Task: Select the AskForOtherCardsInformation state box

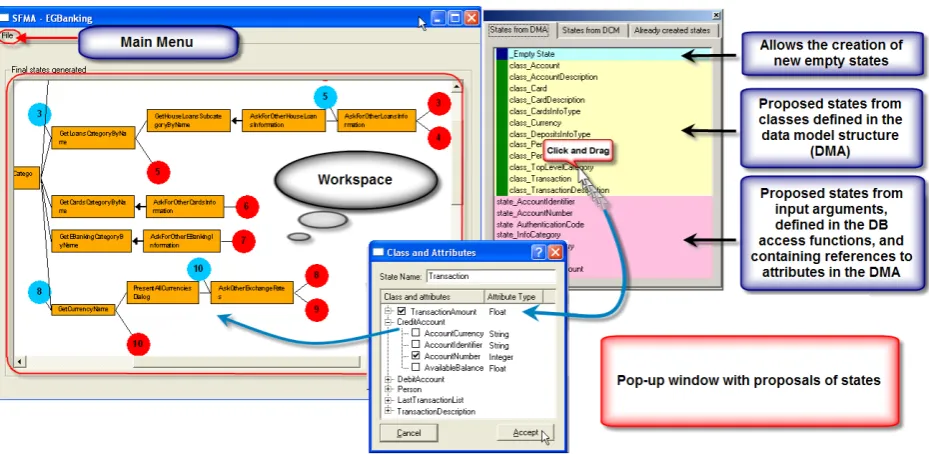Action: click(185, 206)
